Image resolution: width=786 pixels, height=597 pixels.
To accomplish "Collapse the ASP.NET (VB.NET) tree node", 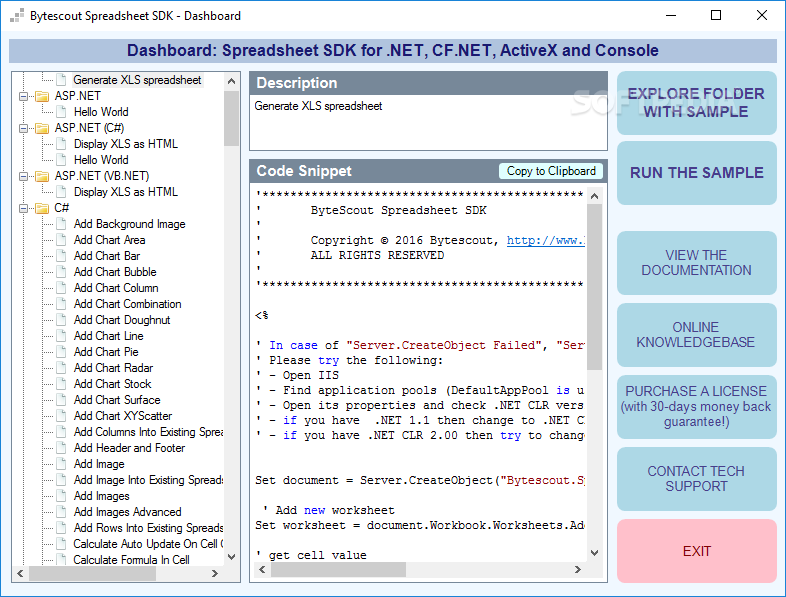I will (x=24, y=176).
